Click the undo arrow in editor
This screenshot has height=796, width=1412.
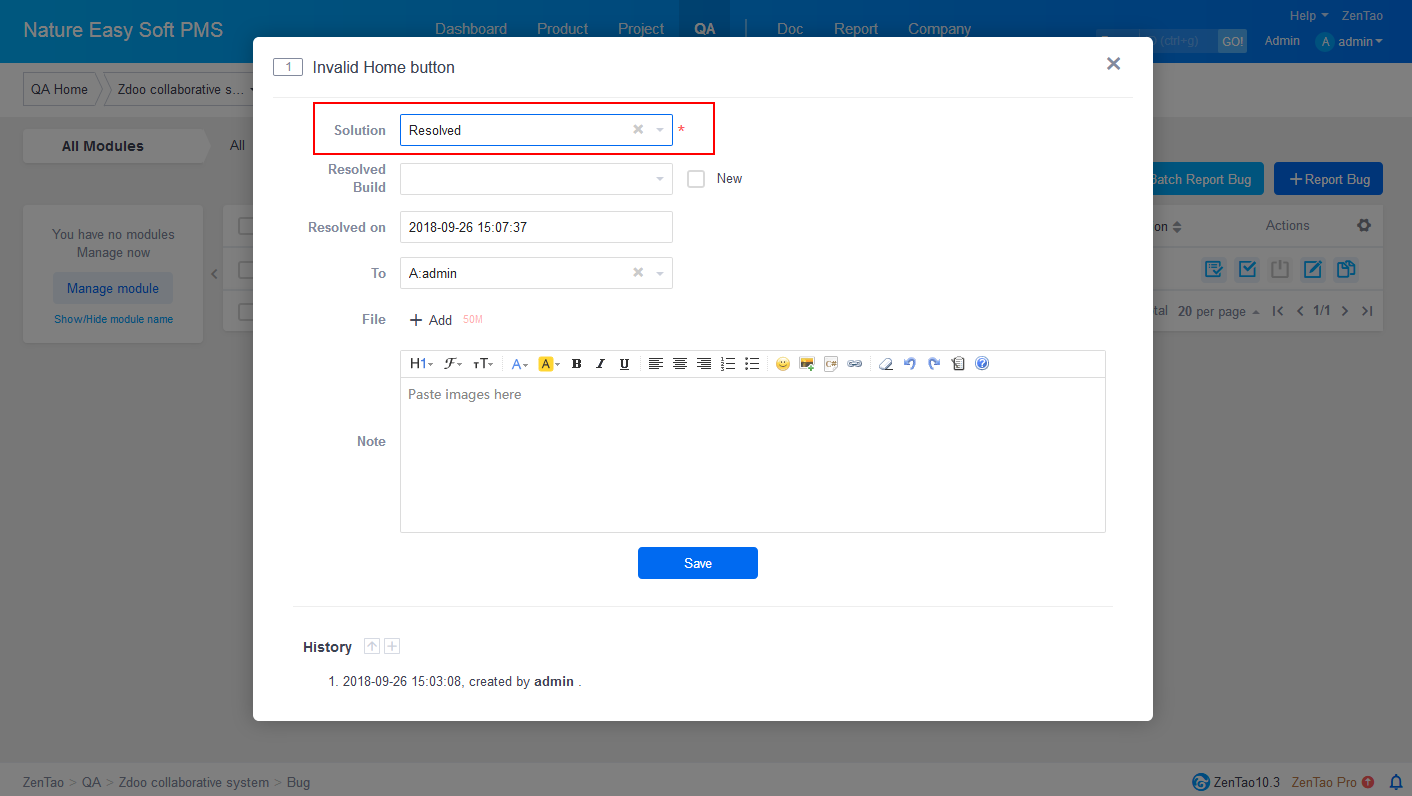[909, 364]
